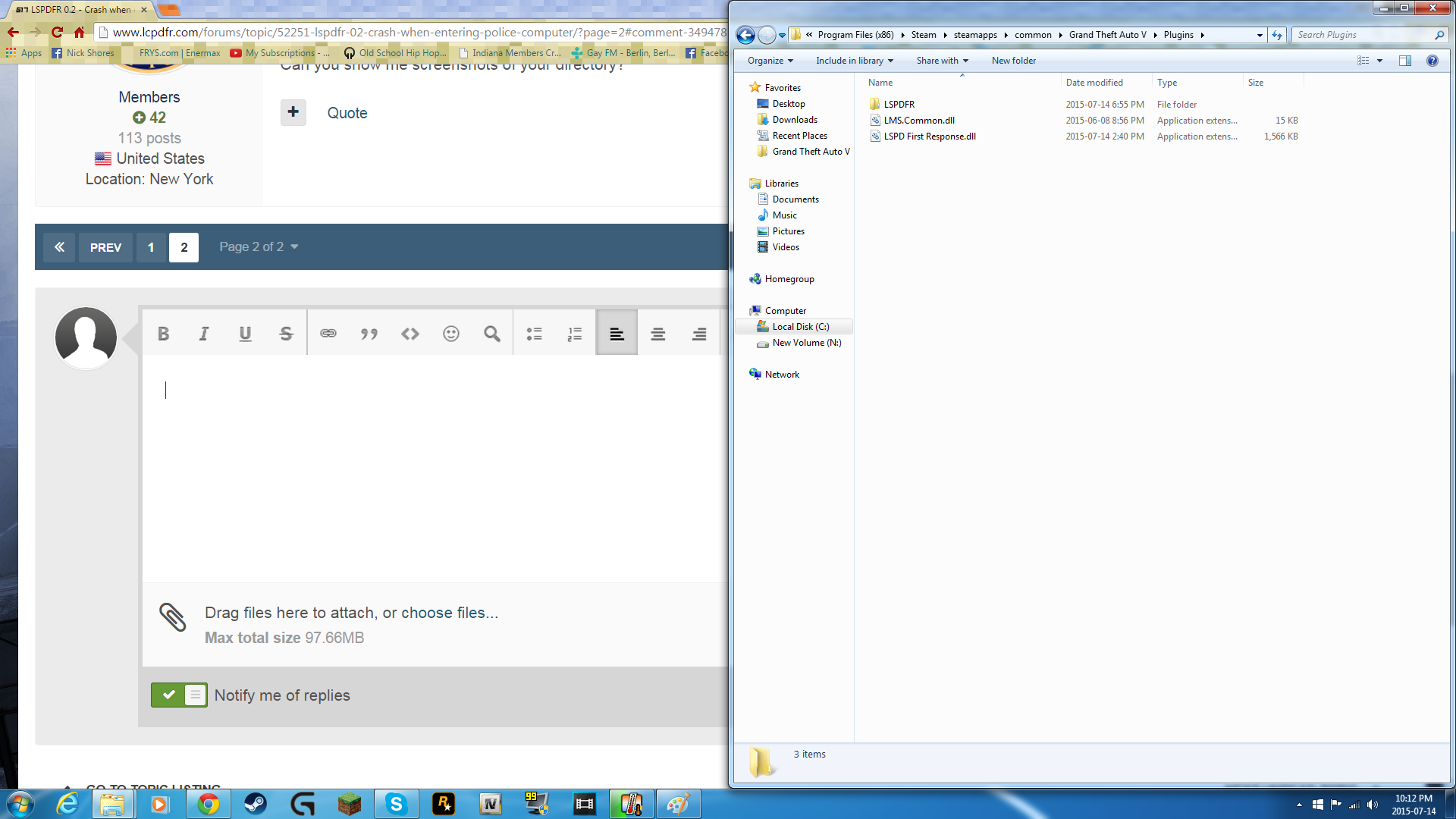Toggle the Explorer preview pane

1404,61
